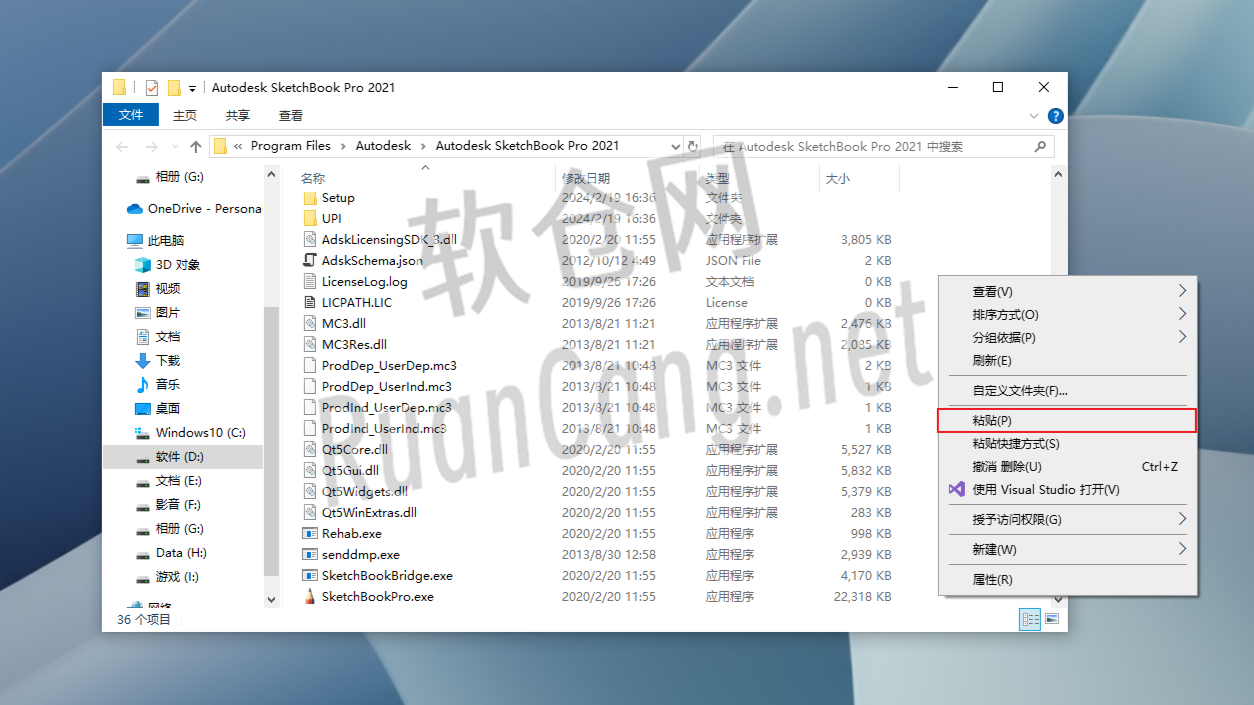
Task: Click the SketchBookPro.exe file icon
Action: coord(310,597)
